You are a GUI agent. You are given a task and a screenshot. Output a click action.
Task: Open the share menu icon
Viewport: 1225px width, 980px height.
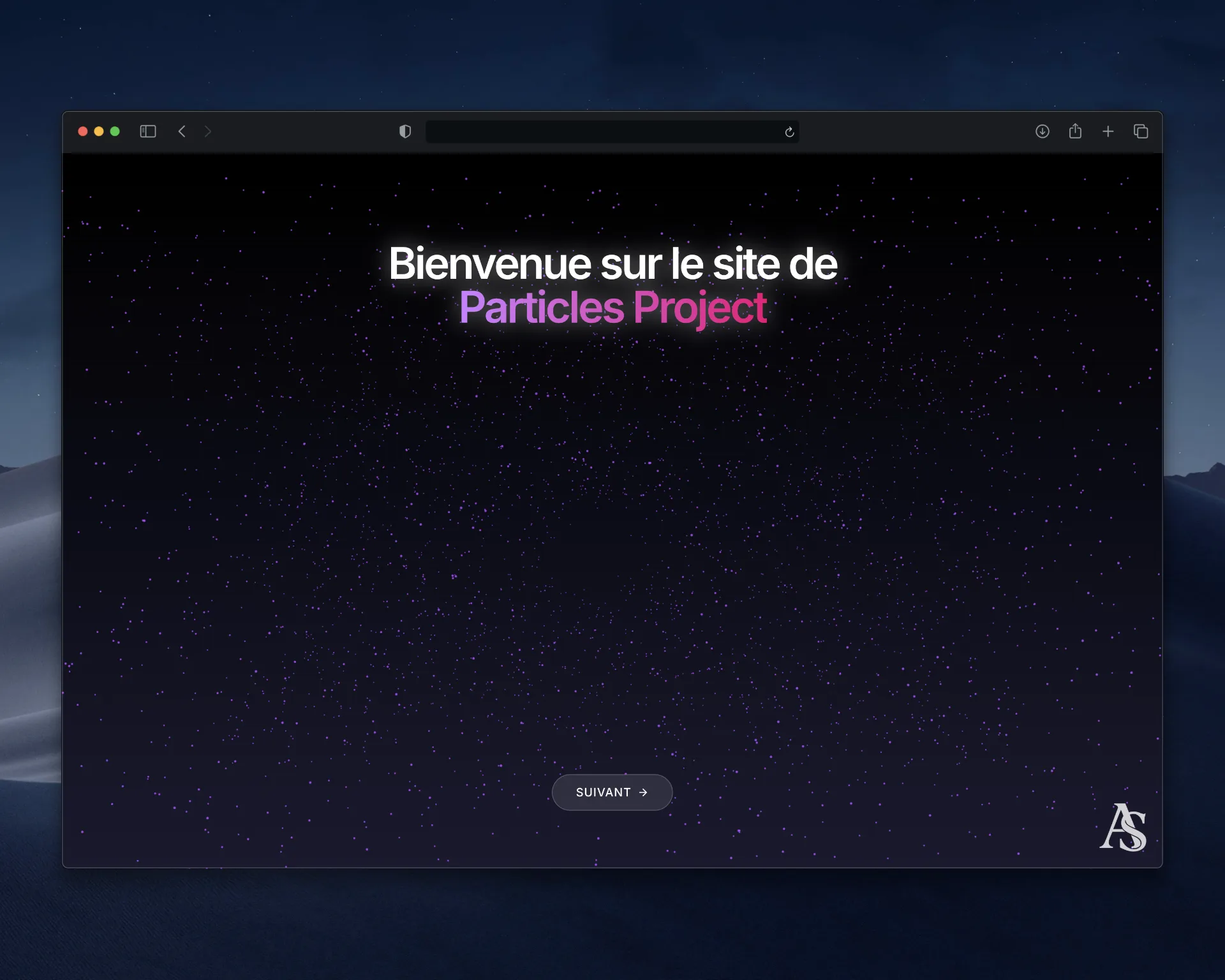(x=1075, y=131)
